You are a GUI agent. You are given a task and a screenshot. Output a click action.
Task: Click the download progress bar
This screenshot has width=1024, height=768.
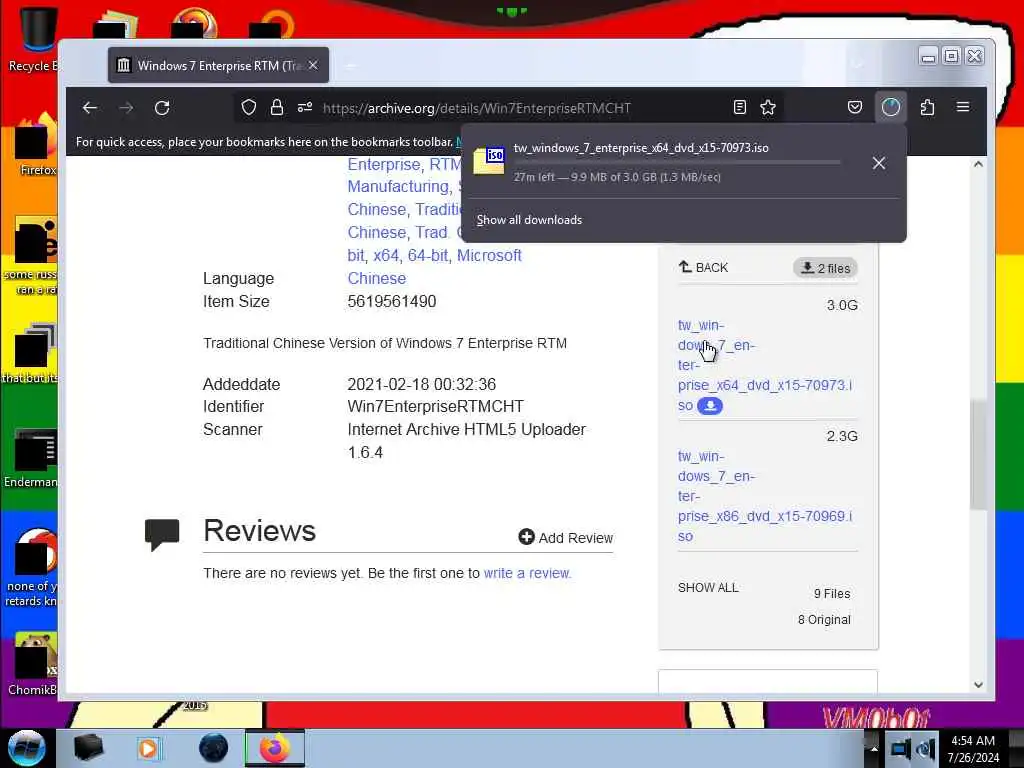click(x=677, y=163)
